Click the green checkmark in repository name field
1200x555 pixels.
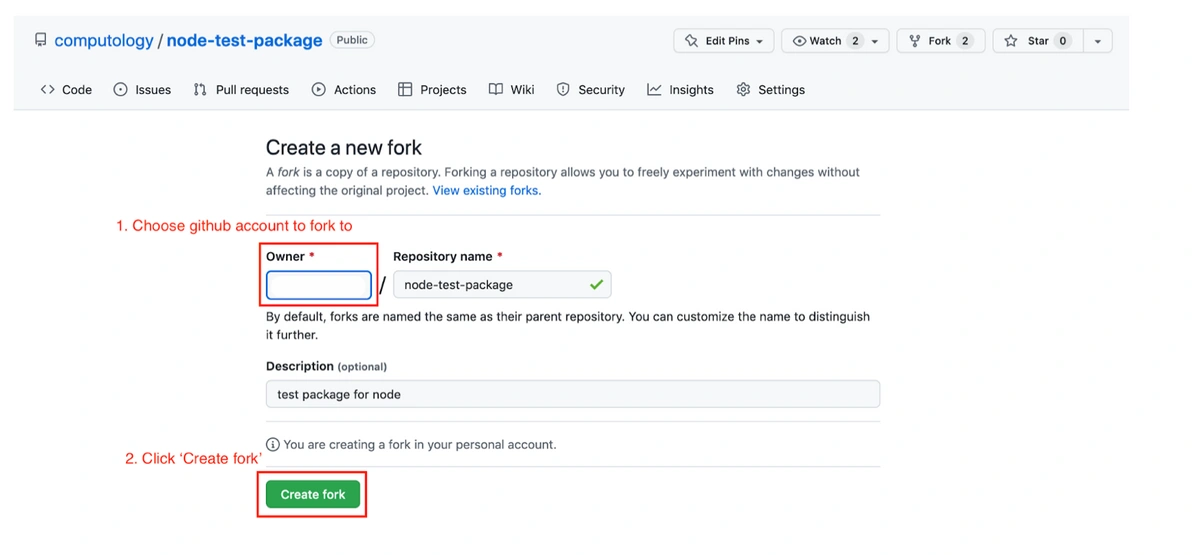tap(596, 285)
